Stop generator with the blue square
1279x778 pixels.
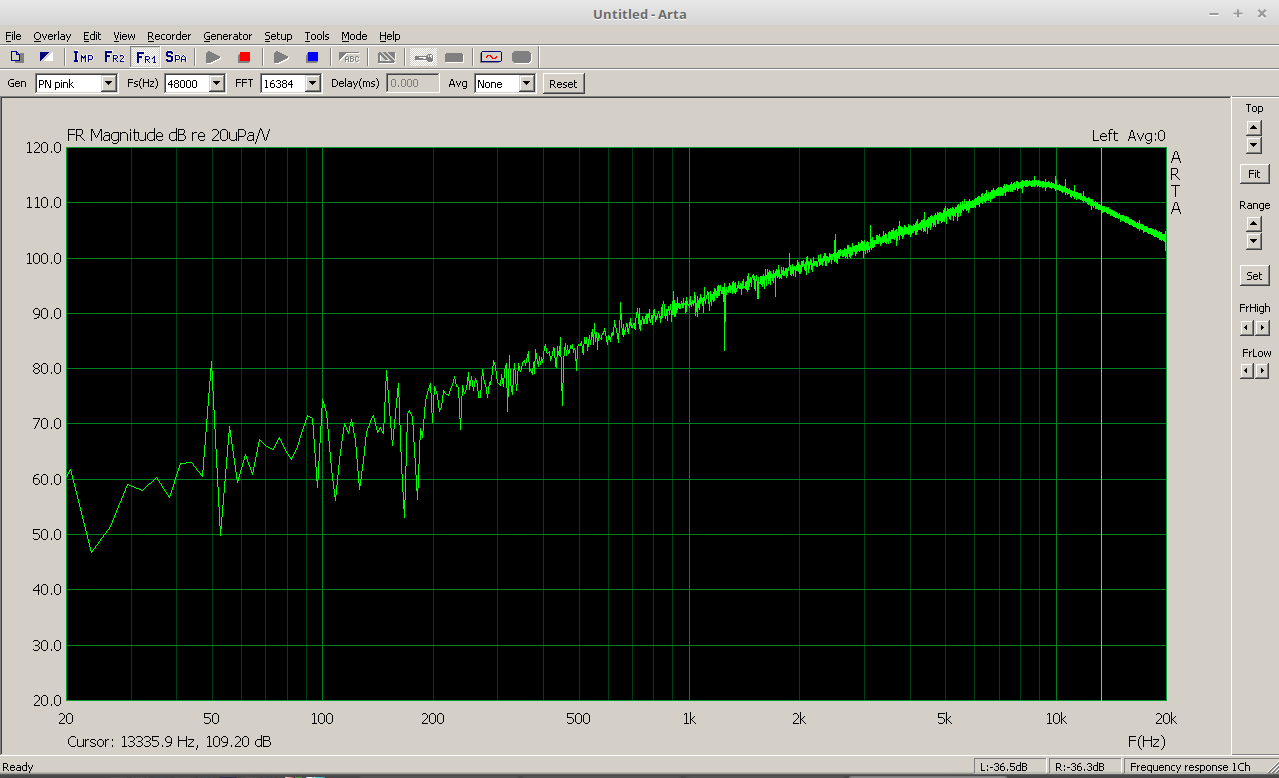click(312, 57)
